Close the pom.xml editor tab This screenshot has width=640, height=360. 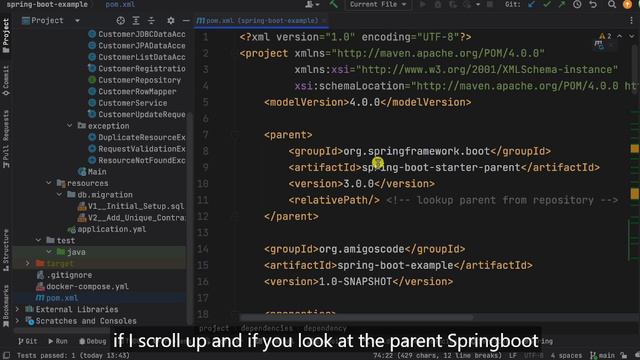324,20
